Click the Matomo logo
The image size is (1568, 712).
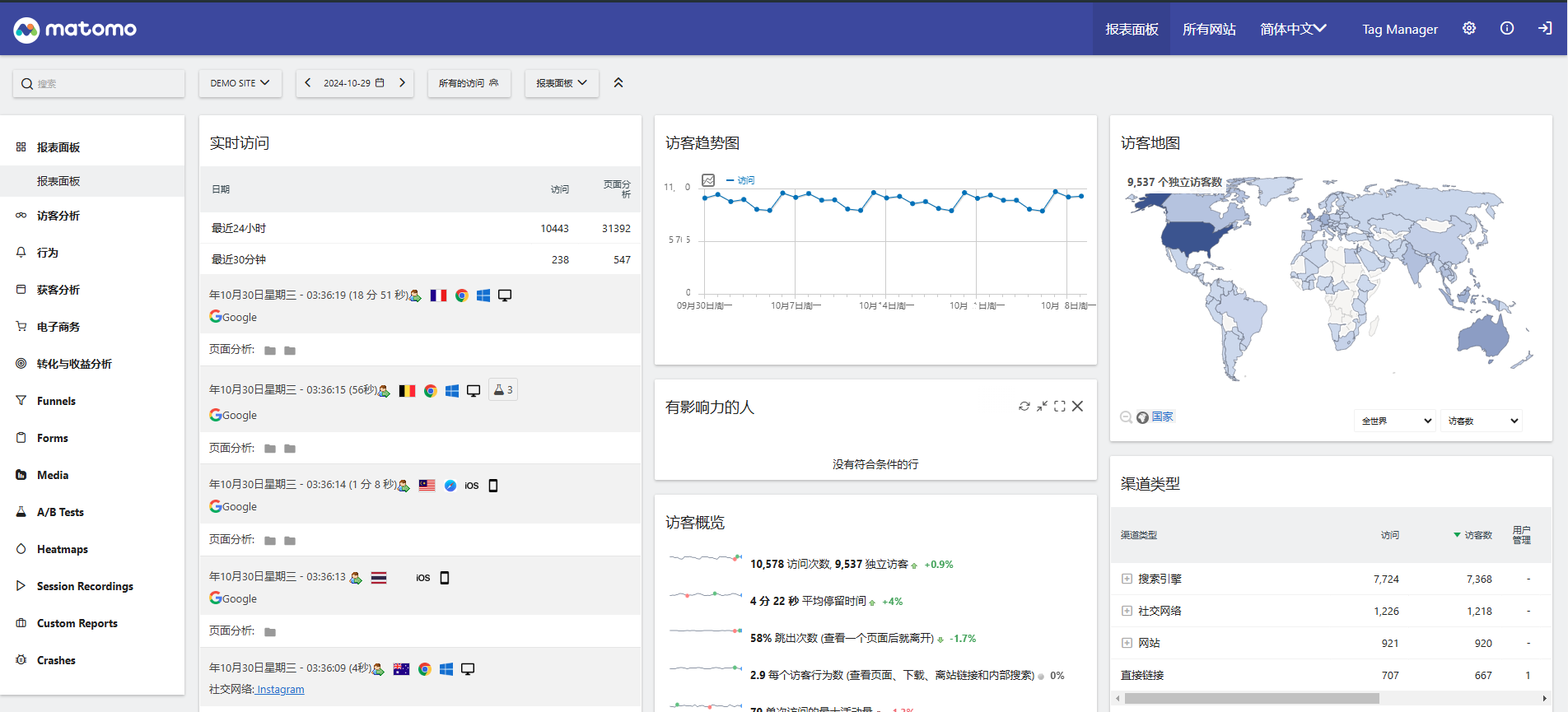pos(75,30)
